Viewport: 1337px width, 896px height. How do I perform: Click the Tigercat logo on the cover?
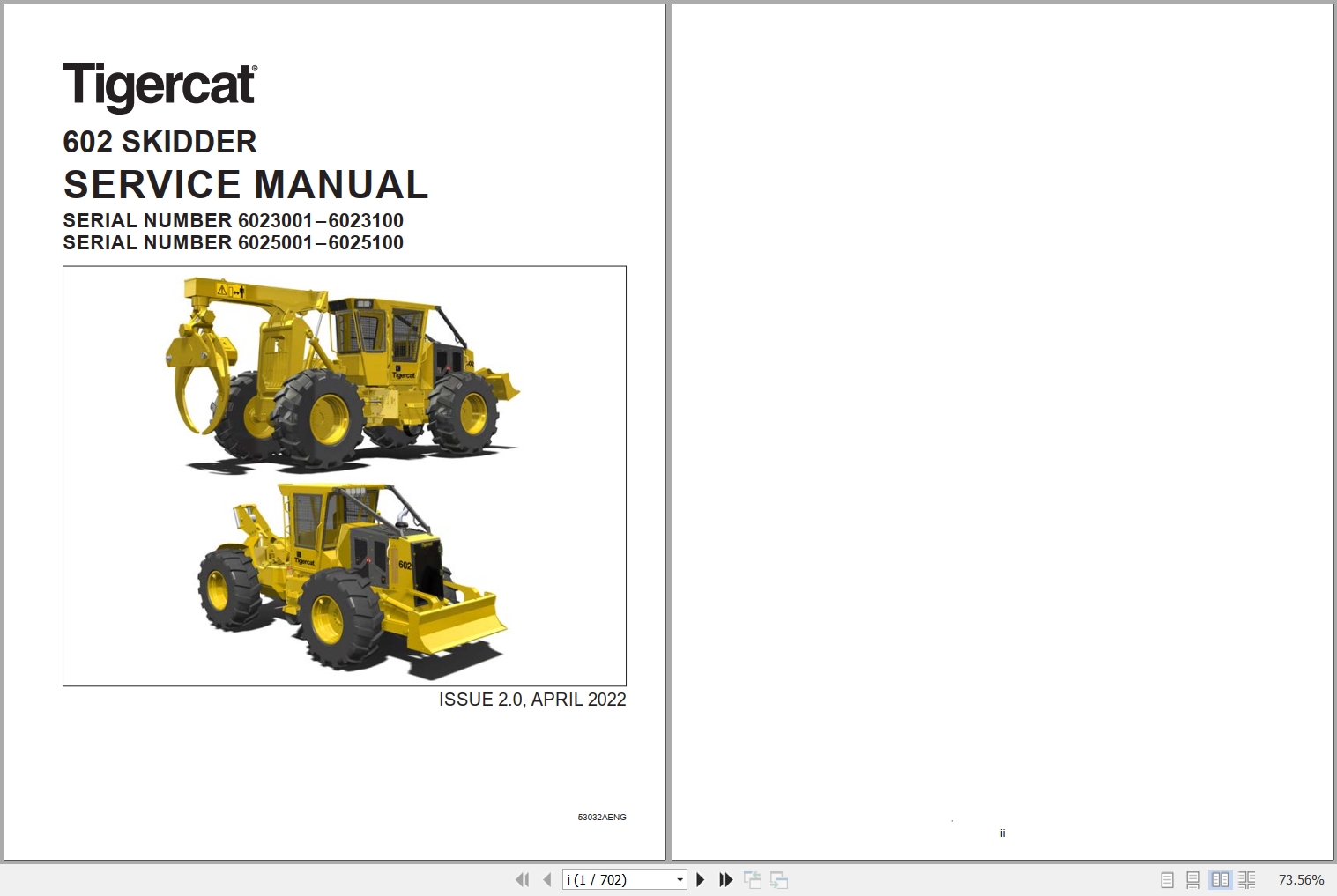coord(159,85)
